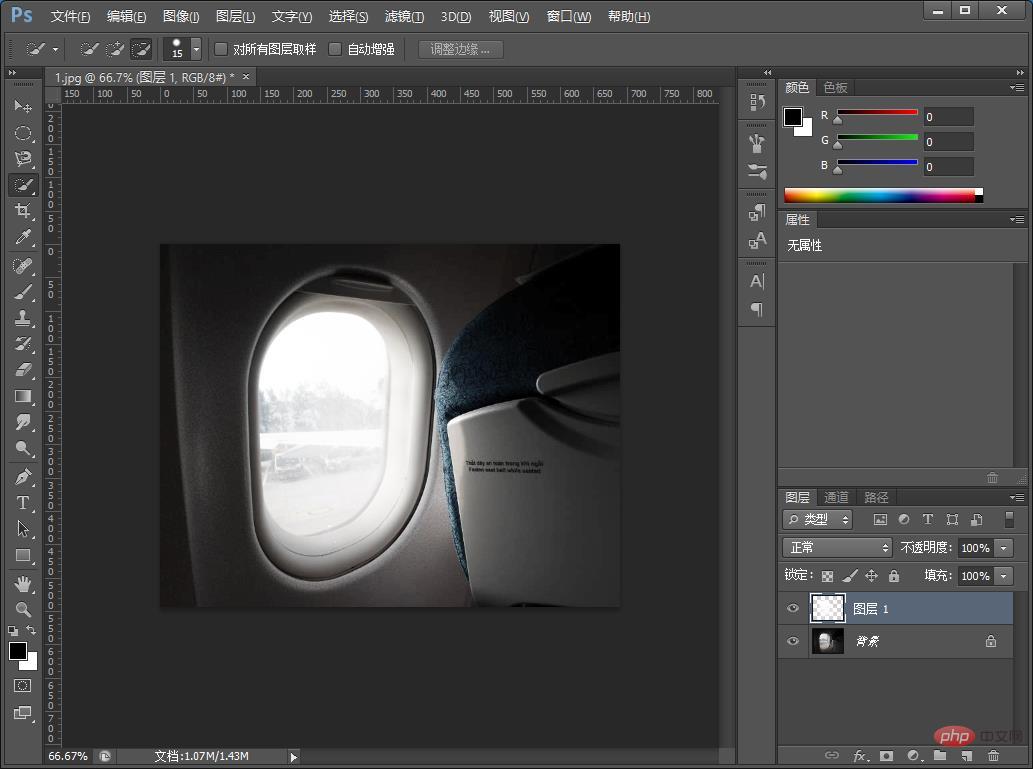
Task: Toggle lock all for layer
Action: click(x=894, y=576)
